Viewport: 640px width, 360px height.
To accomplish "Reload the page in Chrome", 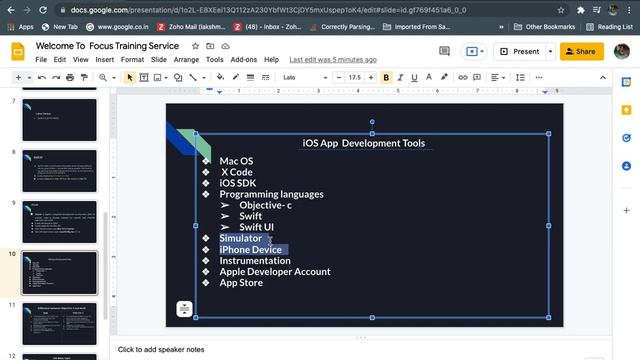I will click(x=43, y=10).
